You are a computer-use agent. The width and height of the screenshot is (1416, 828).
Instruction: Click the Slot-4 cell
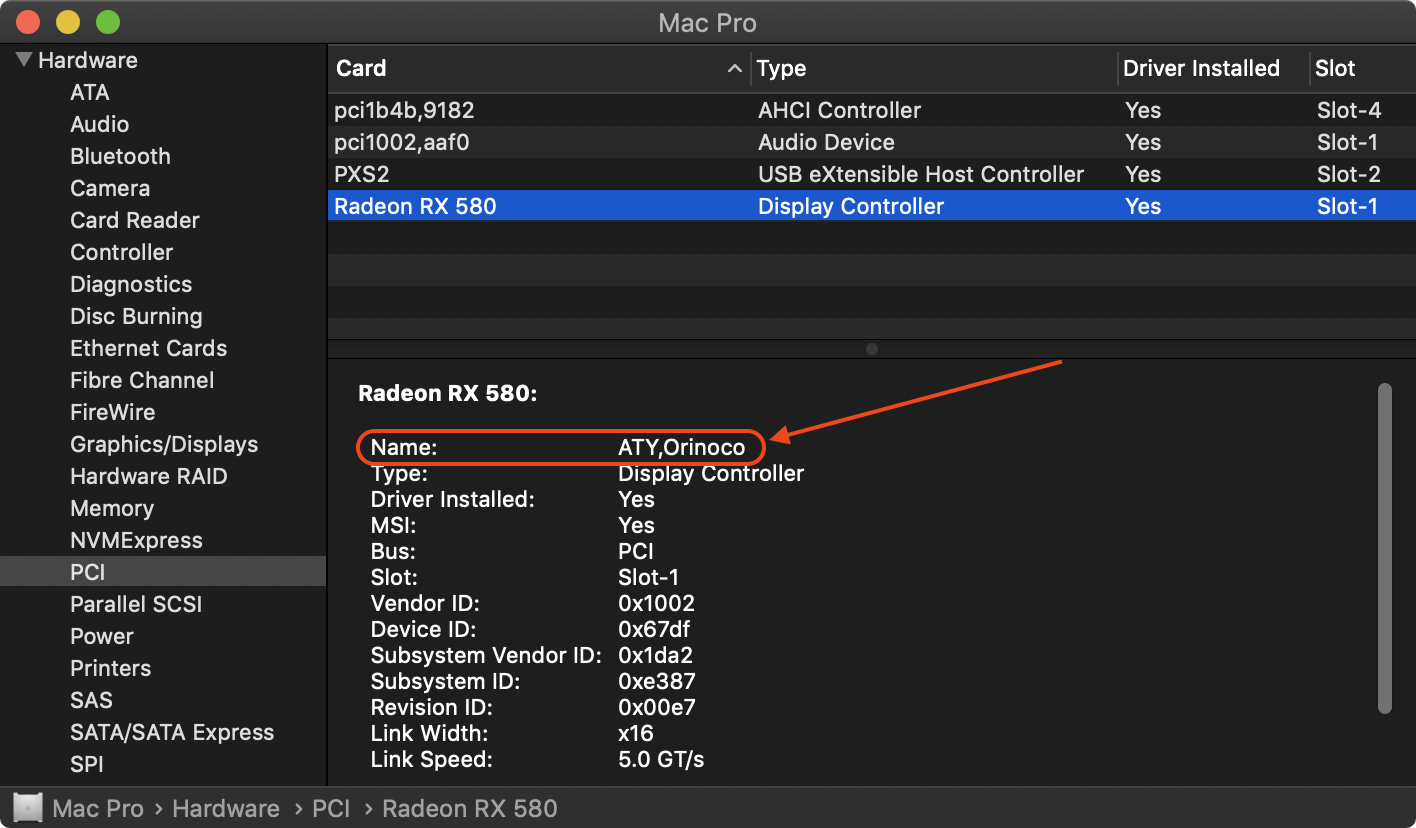1349,110
